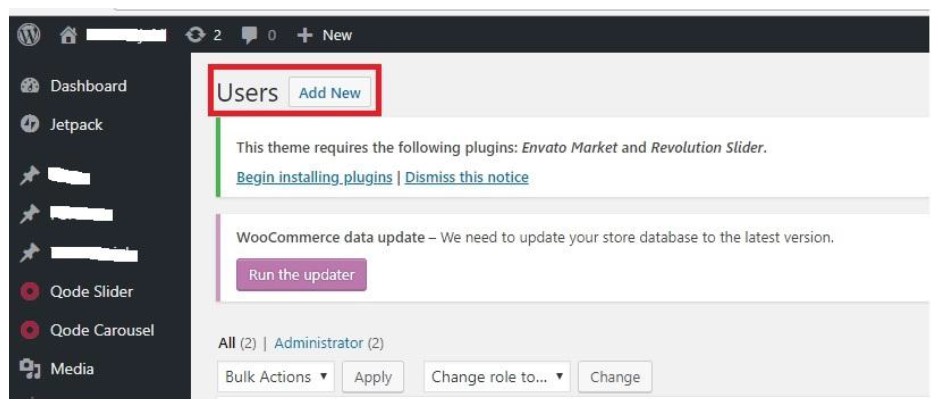Open the Media library icon
This screenshot has height=409, width=939.
coord(29,369)
